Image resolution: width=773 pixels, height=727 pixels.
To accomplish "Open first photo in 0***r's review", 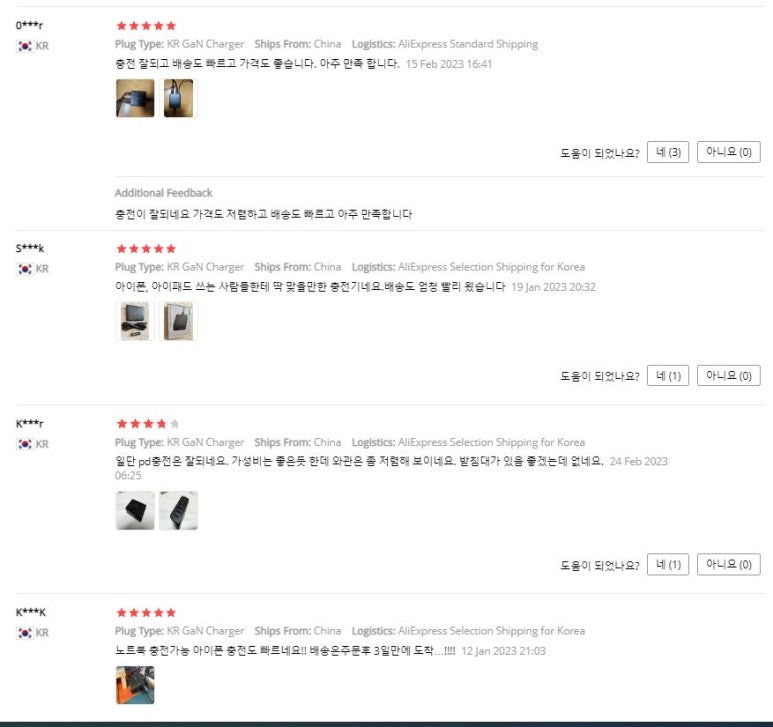I will 135,98.
